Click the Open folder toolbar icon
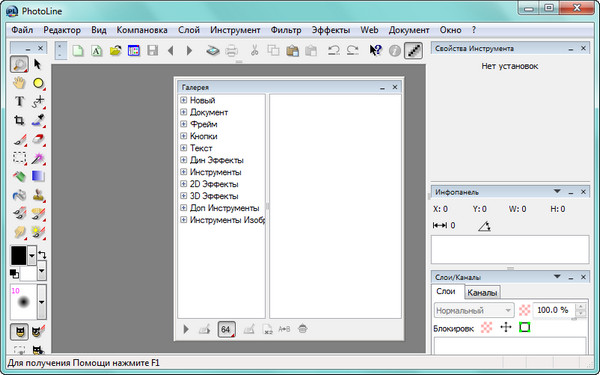Viewport: 600px width, 375px height. coord(115,51)
